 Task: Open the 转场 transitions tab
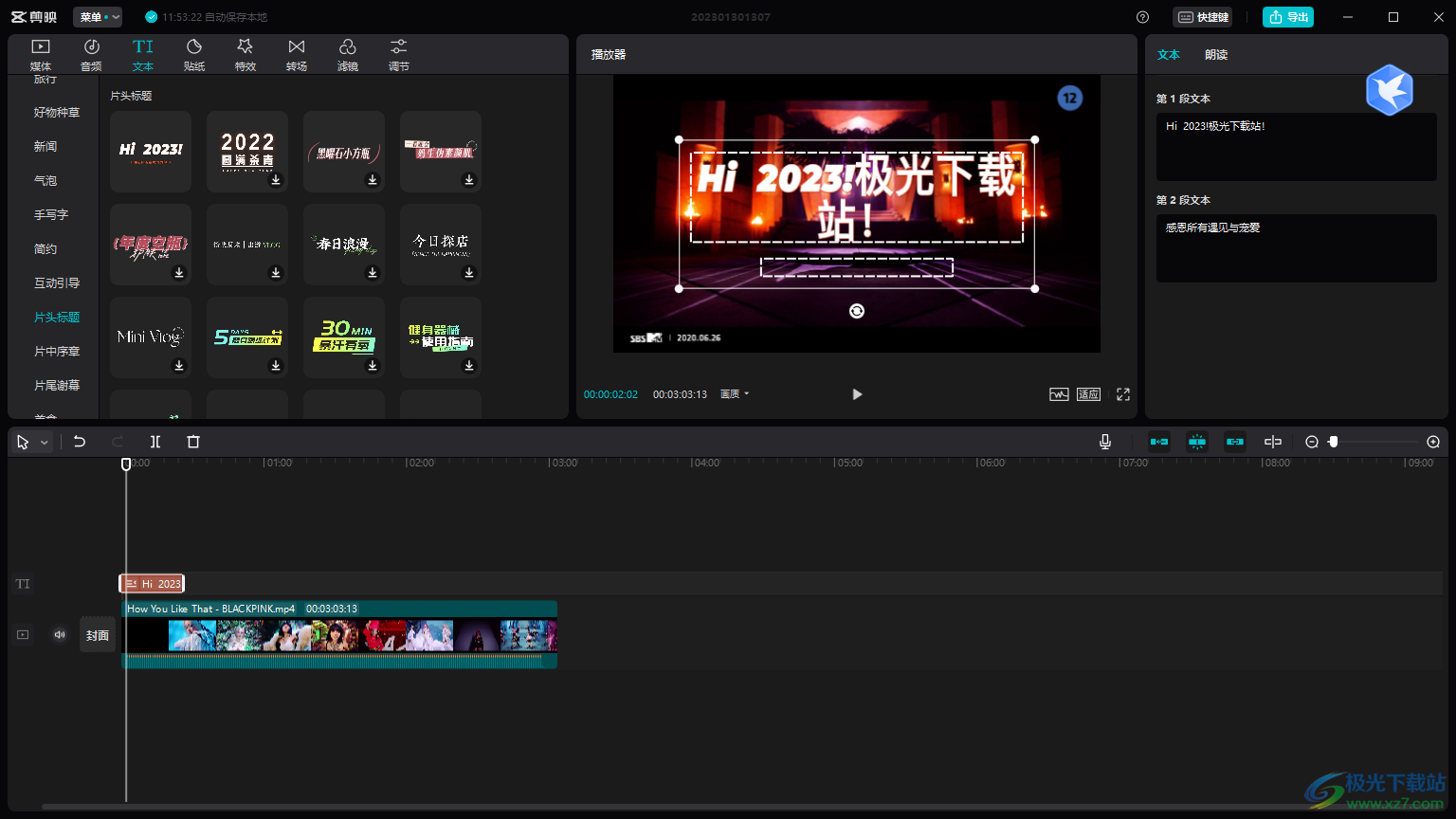point(297,55)
